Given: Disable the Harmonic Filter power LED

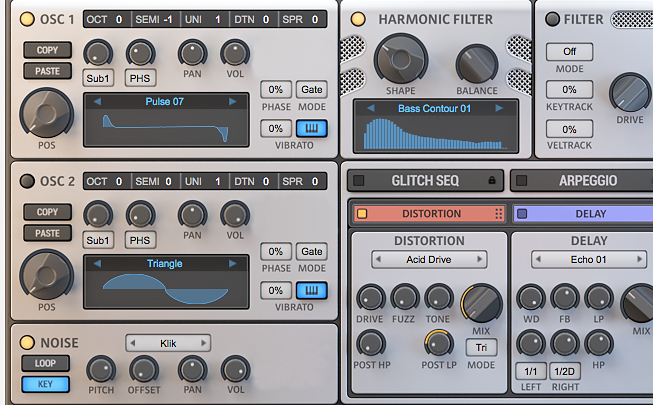Looking at the screenshot, I should [x=358, y=19].
